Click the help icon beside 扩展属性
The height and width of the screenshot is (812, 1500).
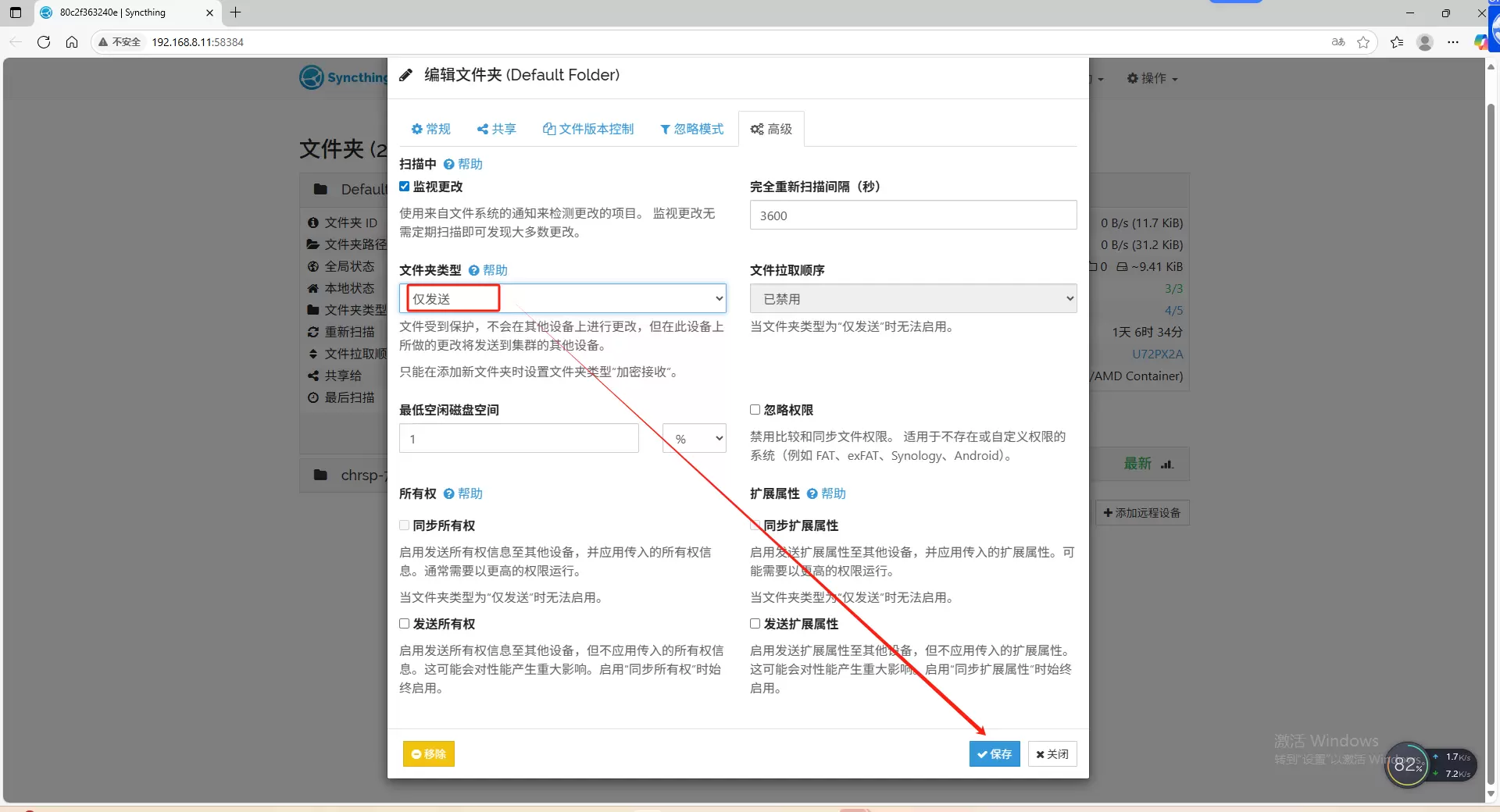[x=812, y=493]
